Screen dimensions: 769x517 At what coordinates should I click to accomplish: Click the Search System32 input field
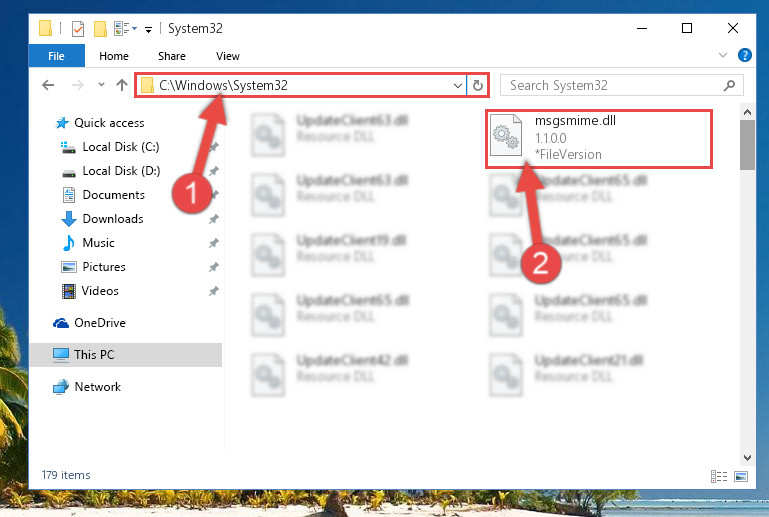[x=614, y=85]
